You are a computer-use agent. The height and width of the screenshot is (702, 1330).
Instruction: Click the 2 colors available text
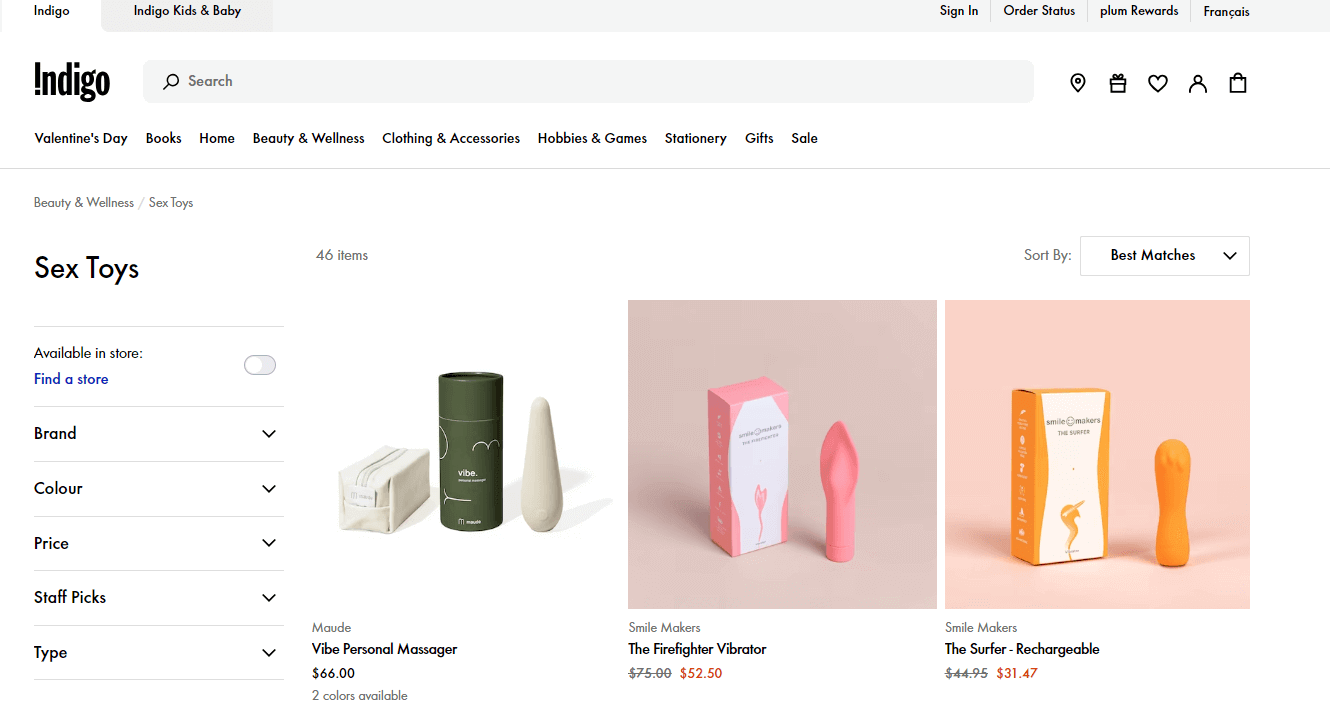[x=360, y=696]
